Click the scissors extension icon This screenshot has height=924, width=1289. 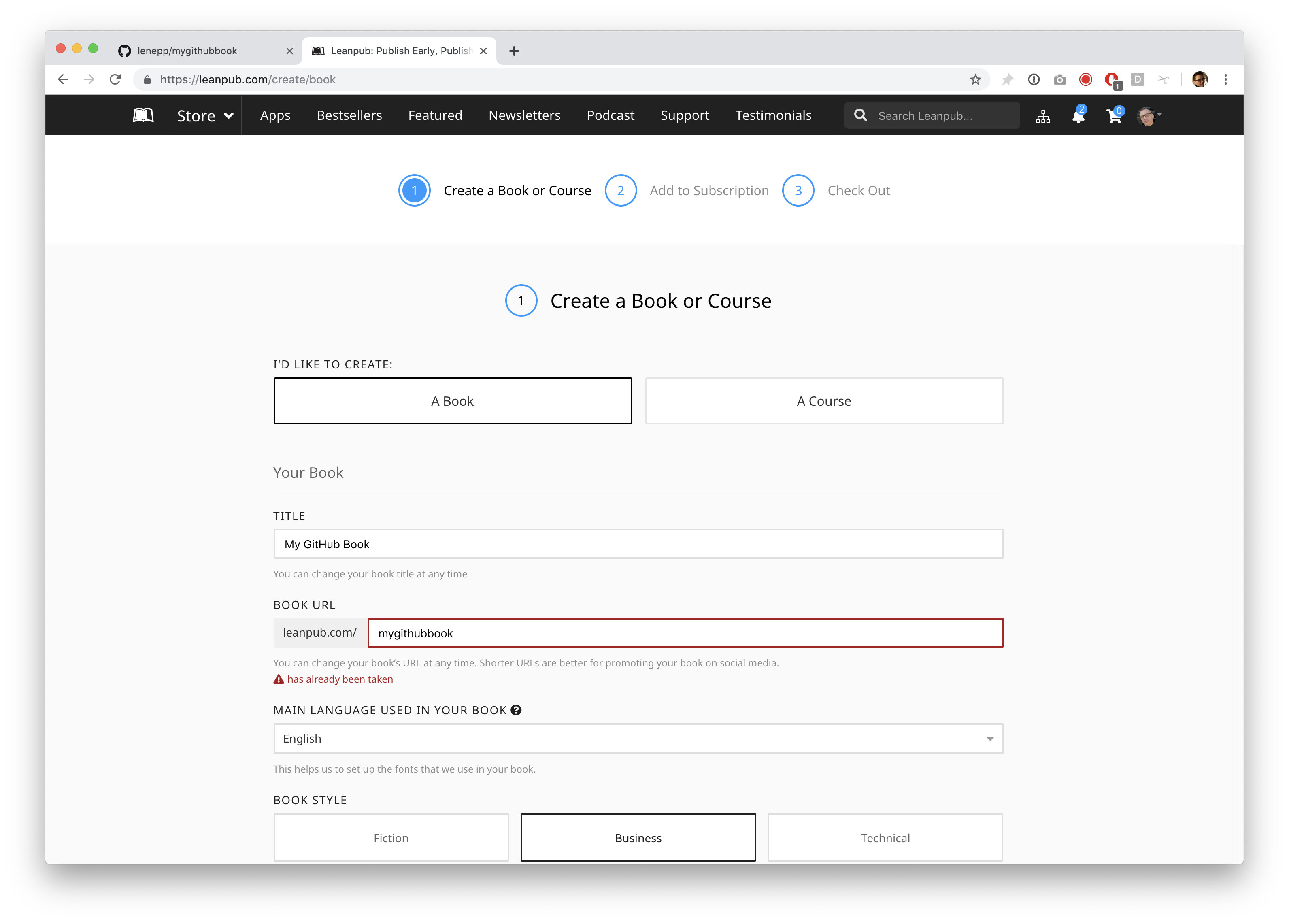(1164, 80)
